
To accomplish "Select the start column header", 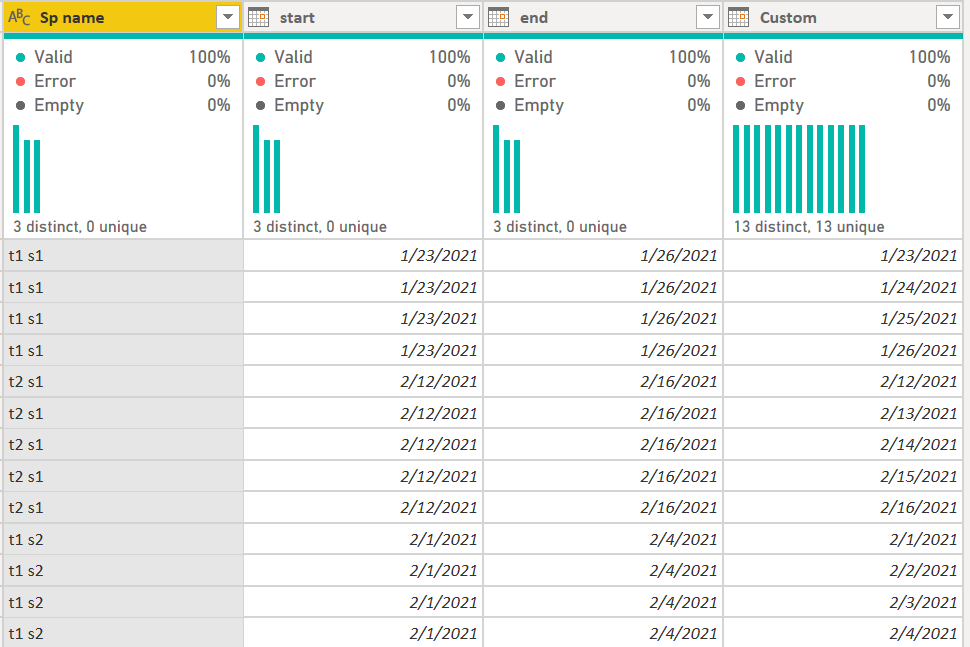I will 363,17.
